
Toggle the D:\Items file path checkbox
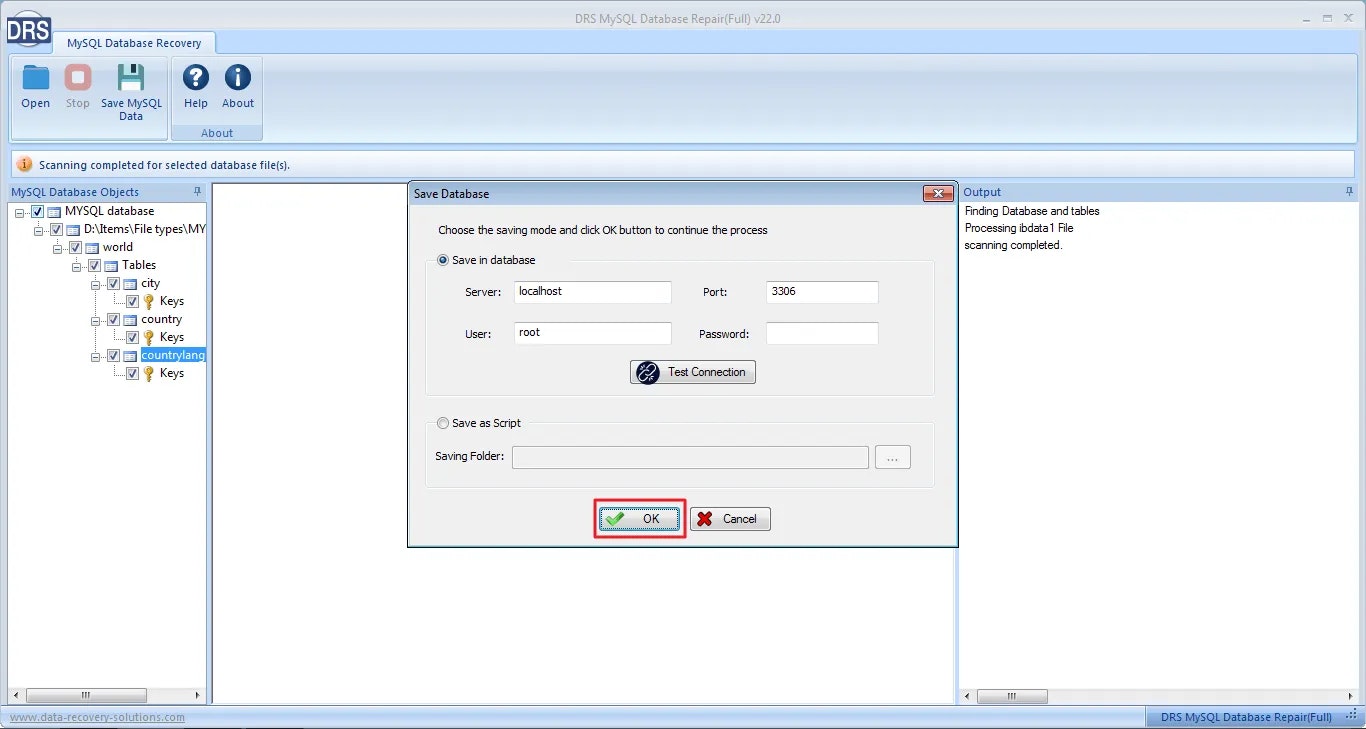click(57, 229)
